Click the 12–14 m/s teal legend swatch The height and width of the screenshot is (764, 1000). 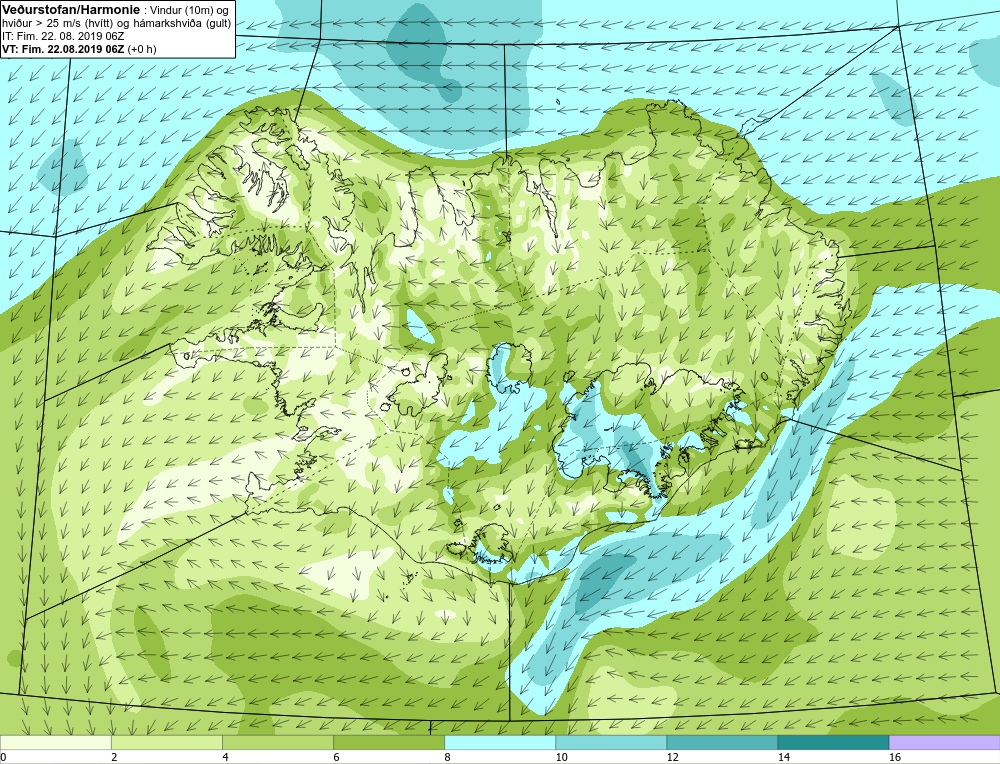(722, 742)
